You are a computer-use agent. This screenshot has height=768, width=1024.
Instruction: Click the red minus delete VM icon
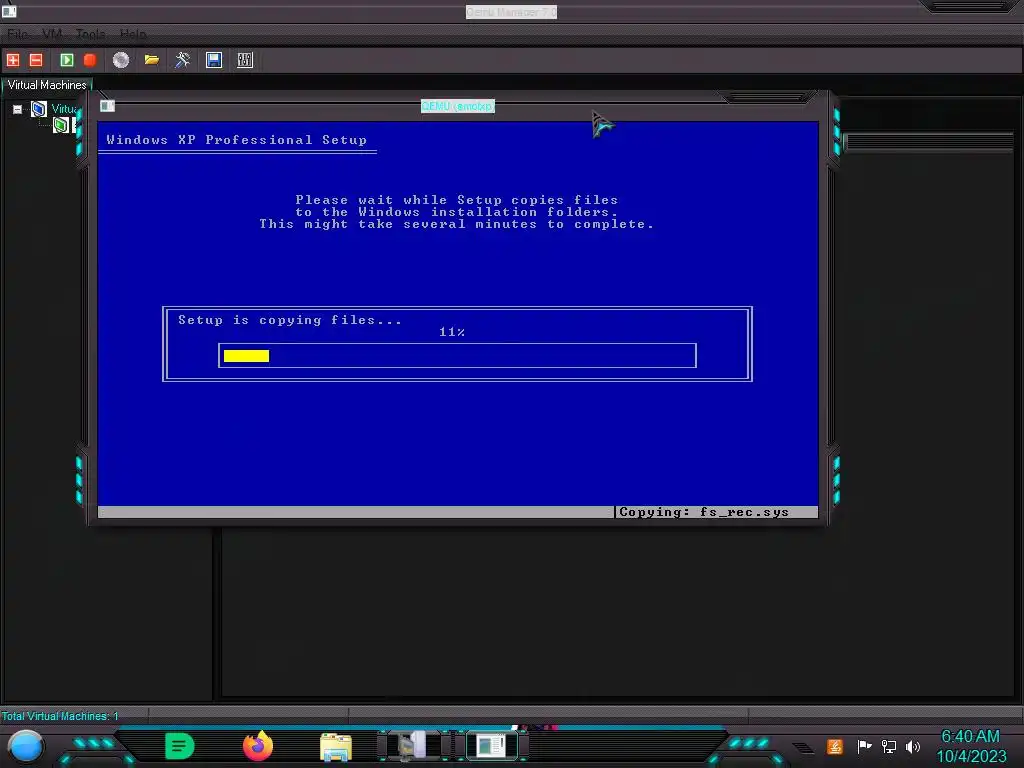(37, 60)
